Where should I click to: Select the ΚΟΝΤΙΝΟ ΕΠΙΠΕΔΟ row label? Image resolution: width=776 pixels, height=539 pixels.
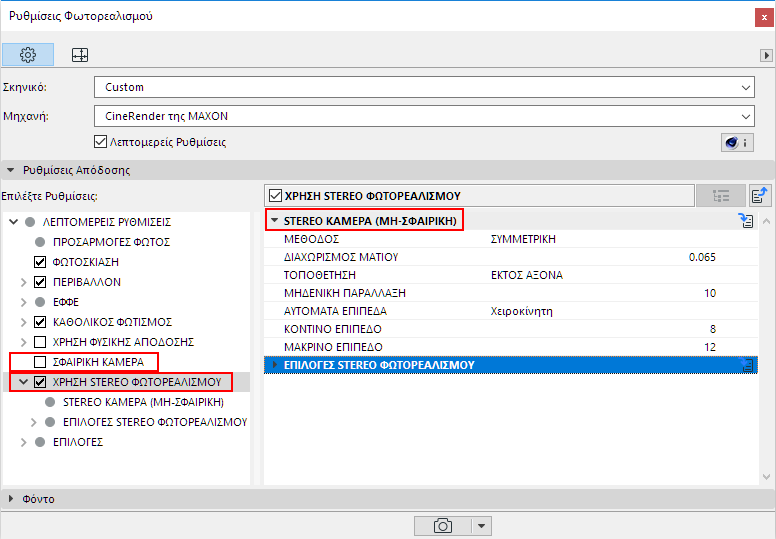(333, 329)
